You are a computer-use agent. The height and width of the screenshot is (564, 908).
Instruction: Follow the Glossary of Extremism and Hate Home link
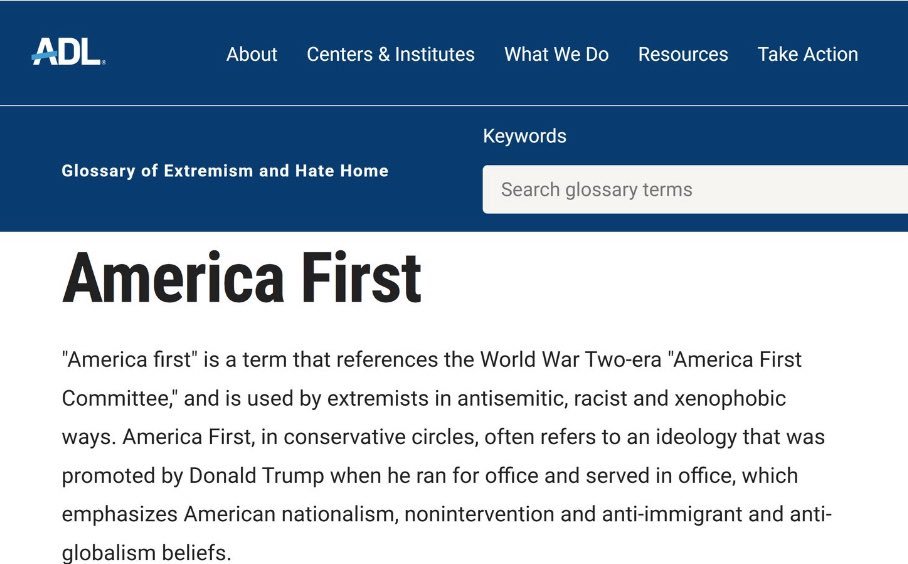click(x=225, y=171)
